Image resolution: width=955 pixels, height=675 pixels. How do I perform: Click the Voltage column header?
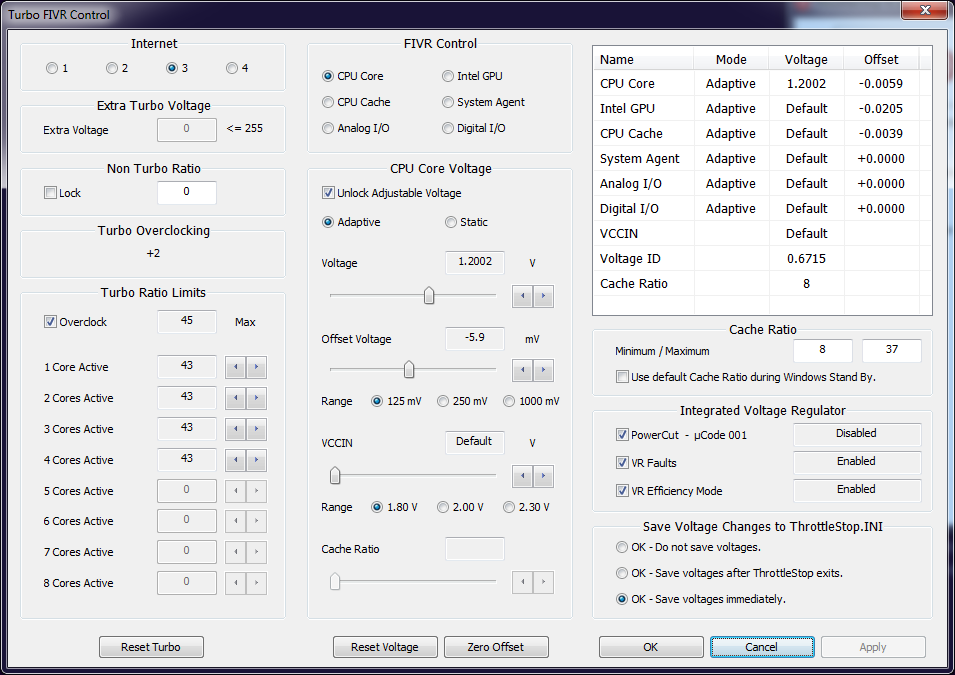(806, 59)
